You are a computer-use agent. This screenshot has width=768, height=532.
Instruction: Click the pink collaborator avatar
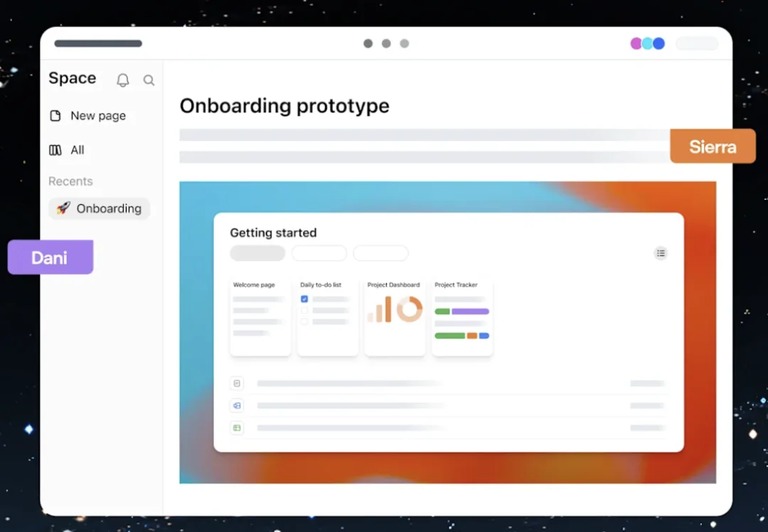[x=636, y=44]
